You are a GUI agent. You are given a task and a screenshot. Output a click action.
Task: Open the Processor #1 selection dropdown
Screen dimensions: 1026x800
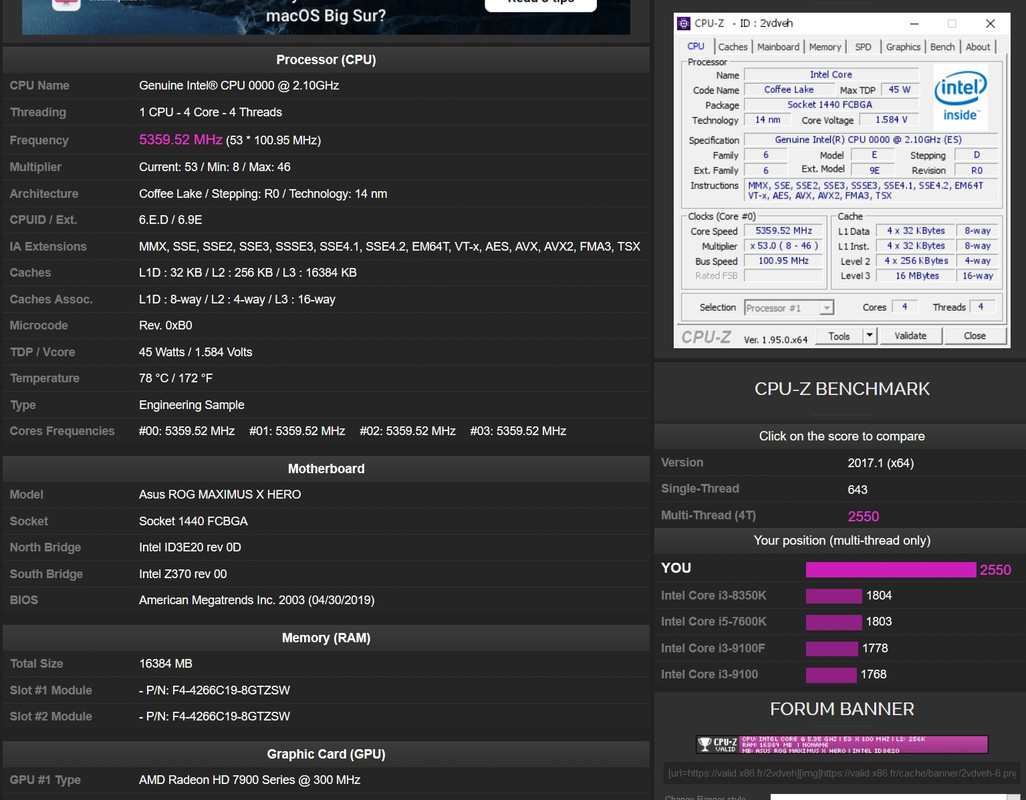[x=788, y=308]
